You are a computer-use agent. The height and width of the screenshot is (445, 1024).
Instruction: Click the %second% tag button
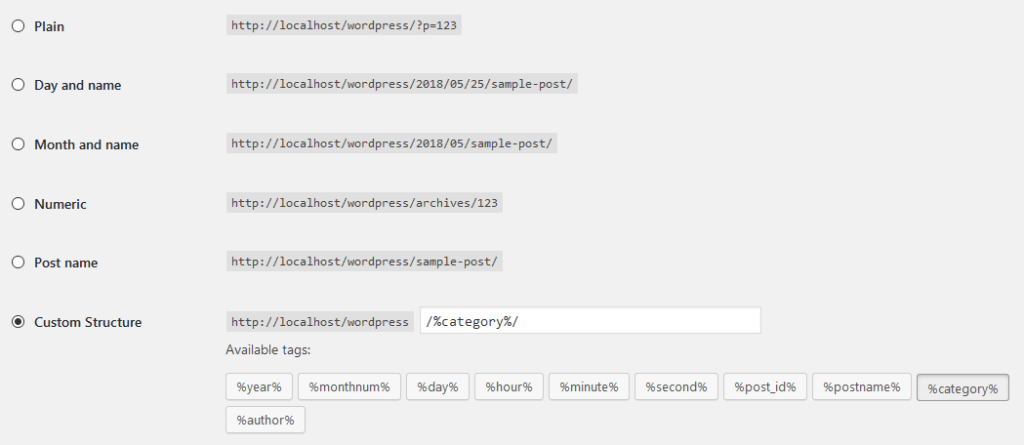[676, 387]
